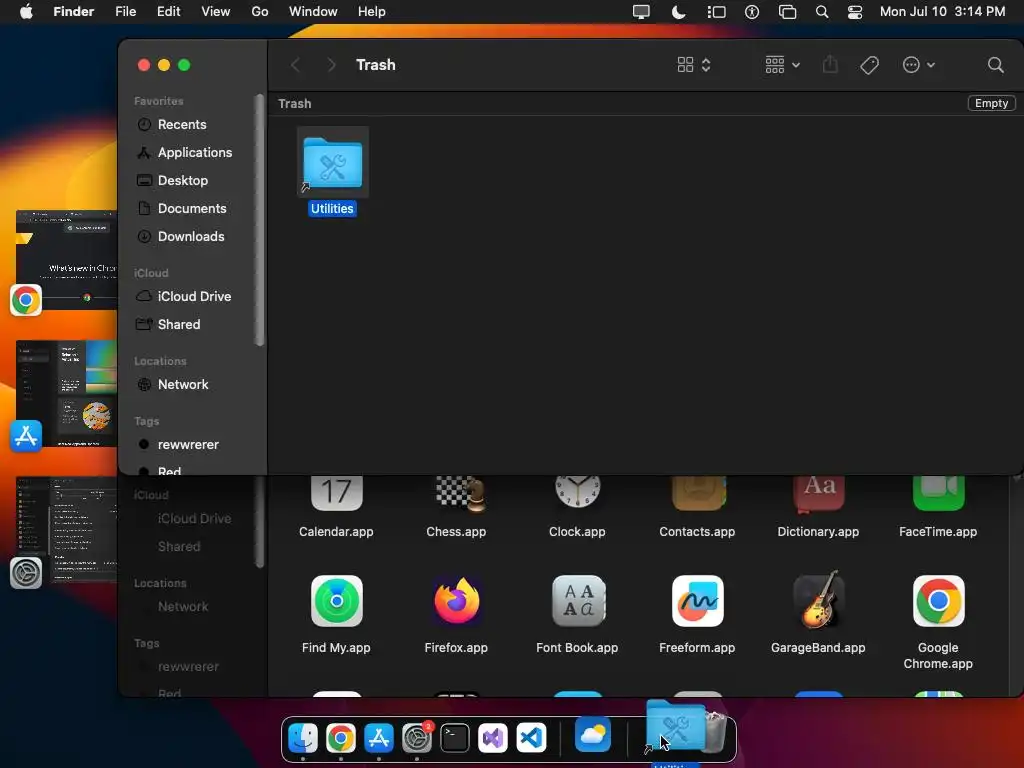Click Network in the back window sidebar
This screenshot has height=768, width=1024.
click(183, 607)
